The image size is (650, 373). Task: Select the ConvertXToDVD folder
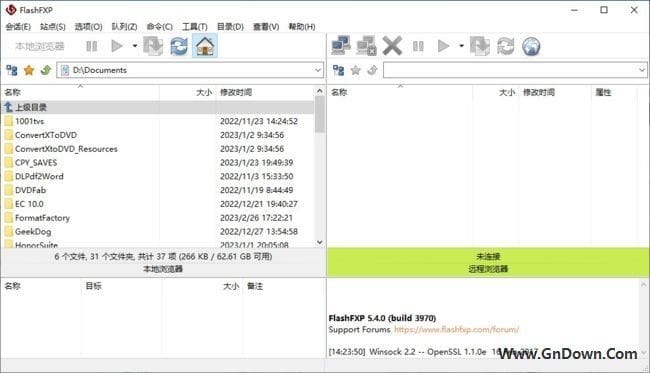point(158,135)
